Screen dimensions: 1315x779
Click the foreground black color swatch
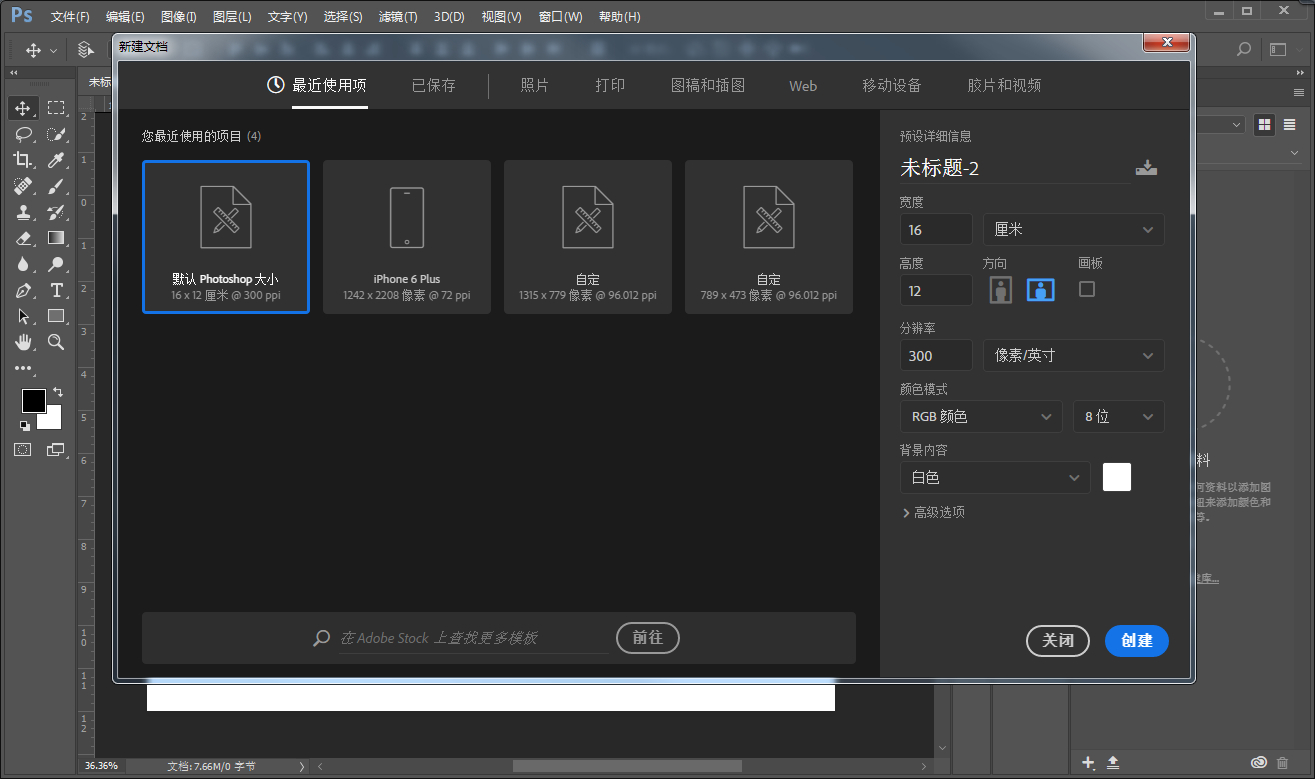(x=34, y=401)
